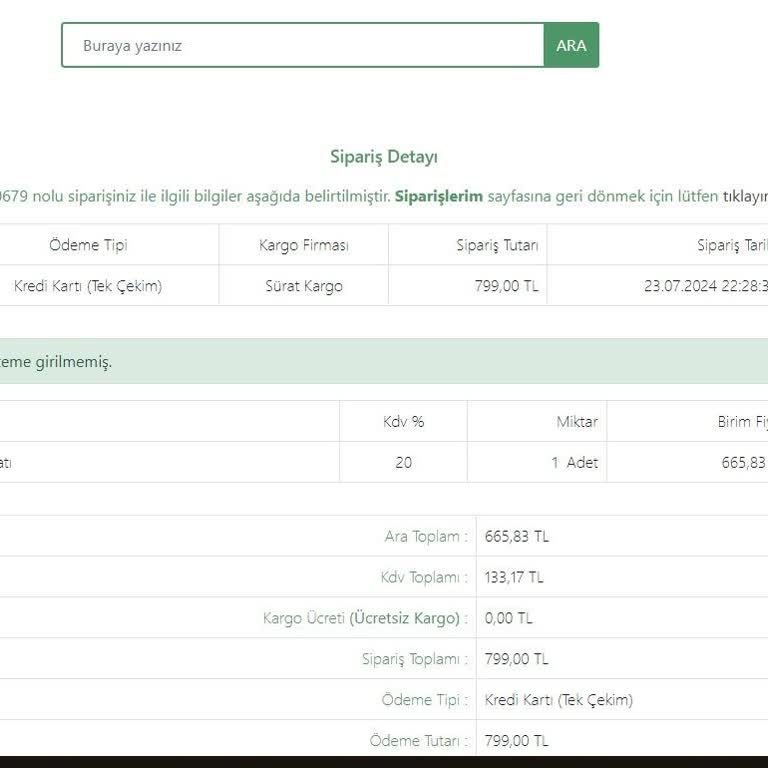Click the 'Miktar' column header

click(577, 422)
